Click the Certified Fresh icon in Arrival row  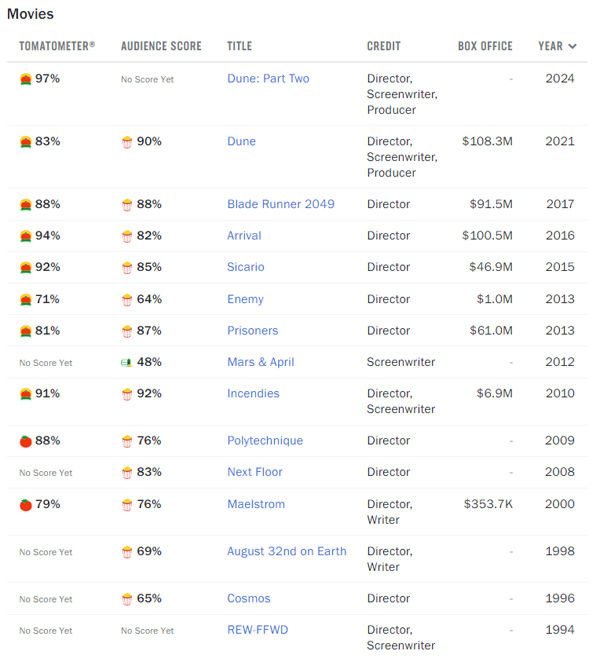[x=26, y=236]
